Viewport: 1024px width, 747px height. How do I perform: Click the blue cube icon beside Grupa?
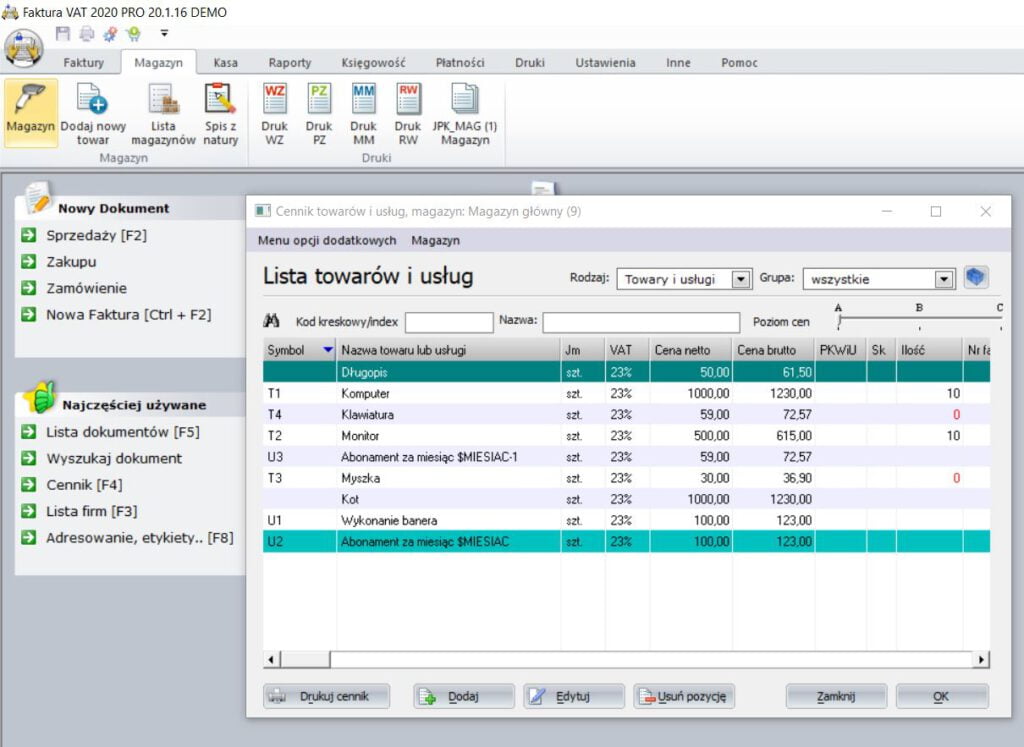[976, 278]
